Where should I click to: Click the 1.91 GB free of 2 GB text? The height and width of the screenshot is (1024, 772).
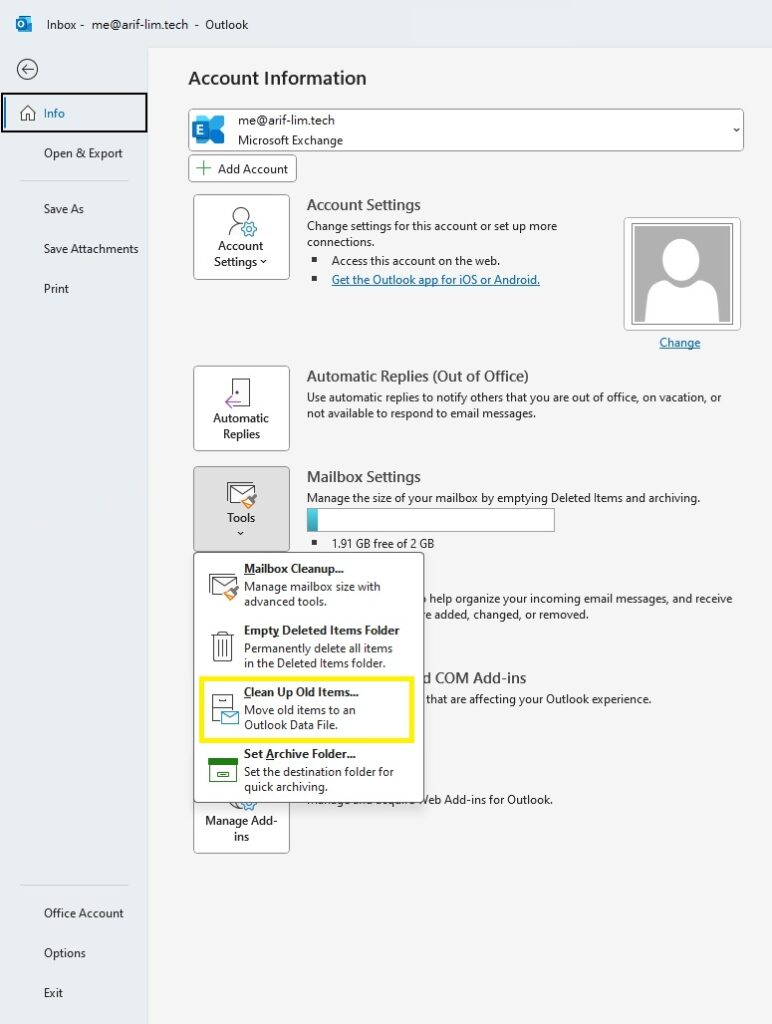click(383, 543)
